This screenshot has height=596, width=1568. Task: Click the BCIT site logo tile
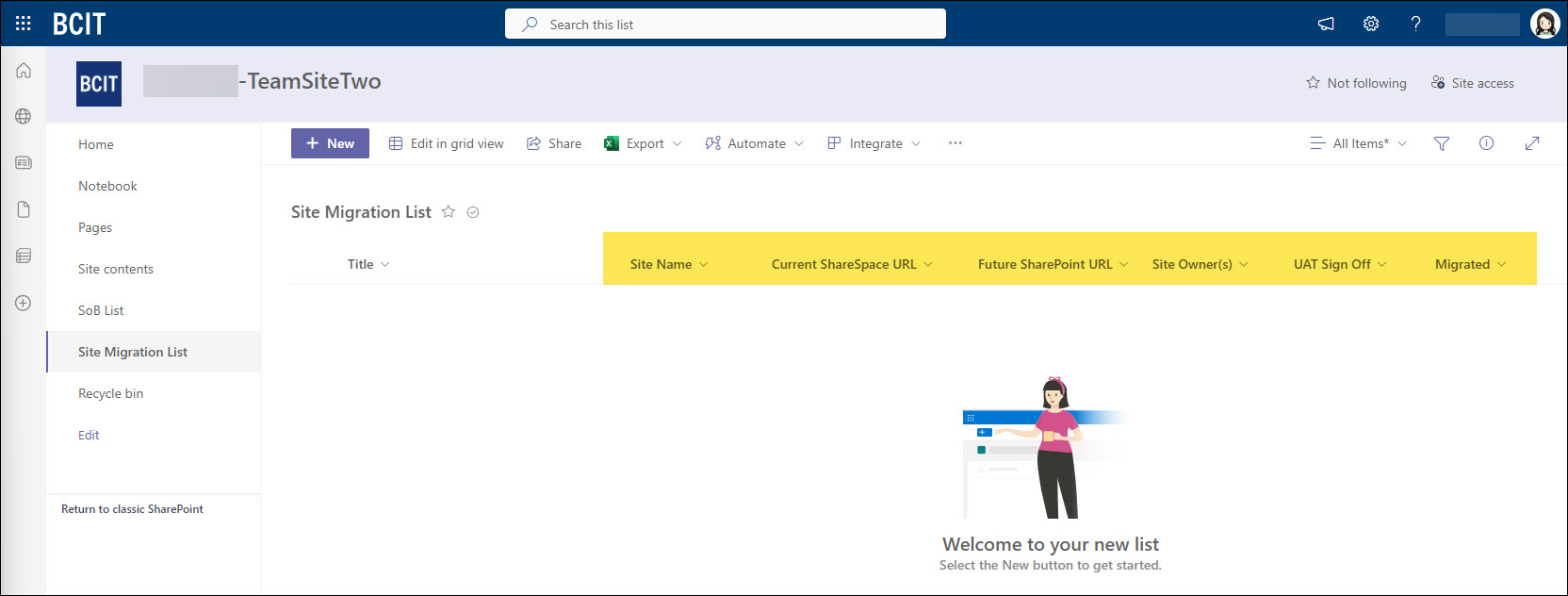[99, 84]
